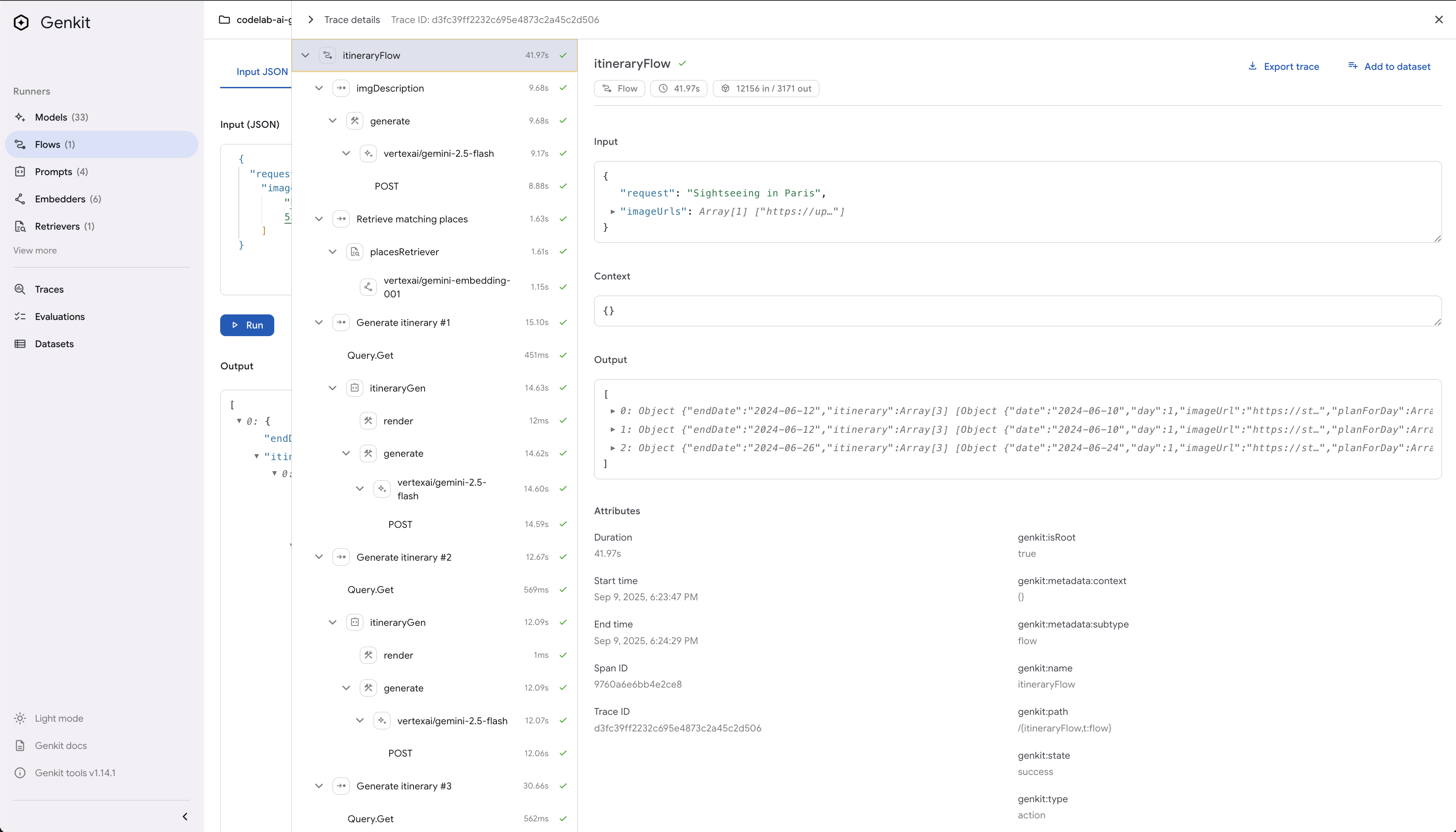Toggle Light mode theme
The width and height of the screenshot is (1456, 832).
pos(58,718)
